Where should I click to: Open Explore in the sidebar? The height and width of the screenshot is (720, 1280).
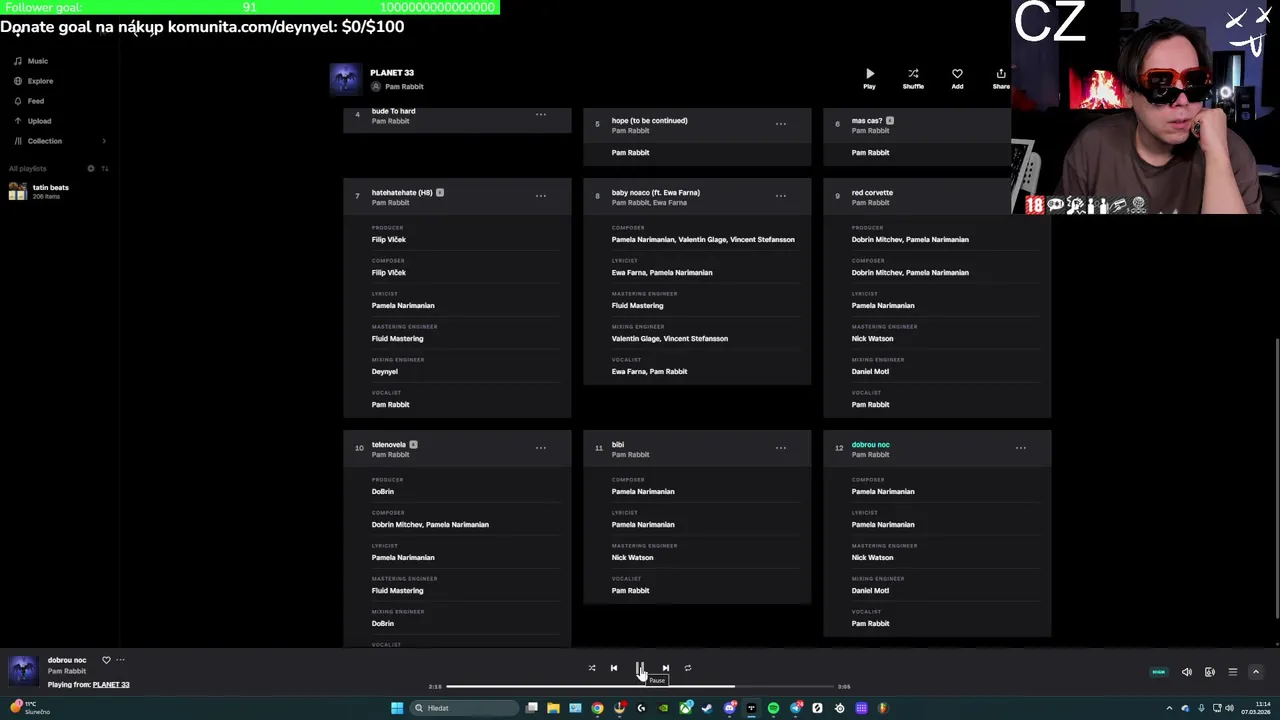[x=40, y=81]
